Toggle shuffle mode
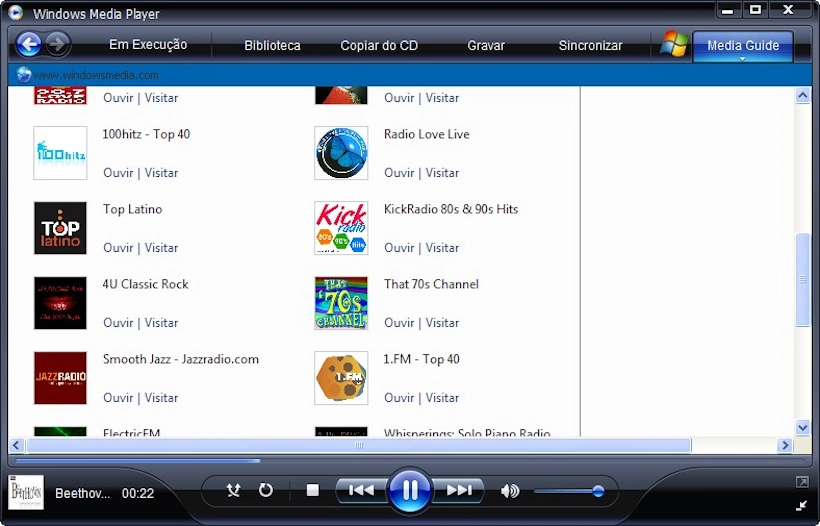This screenshot has width=820, height=526. (234, 490)
